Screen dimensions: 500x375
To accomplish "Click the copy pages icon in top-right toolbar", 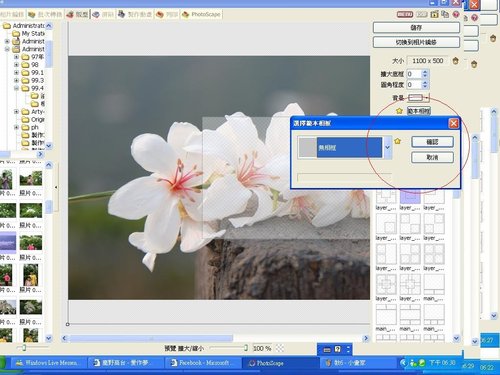I will (445, 14).
